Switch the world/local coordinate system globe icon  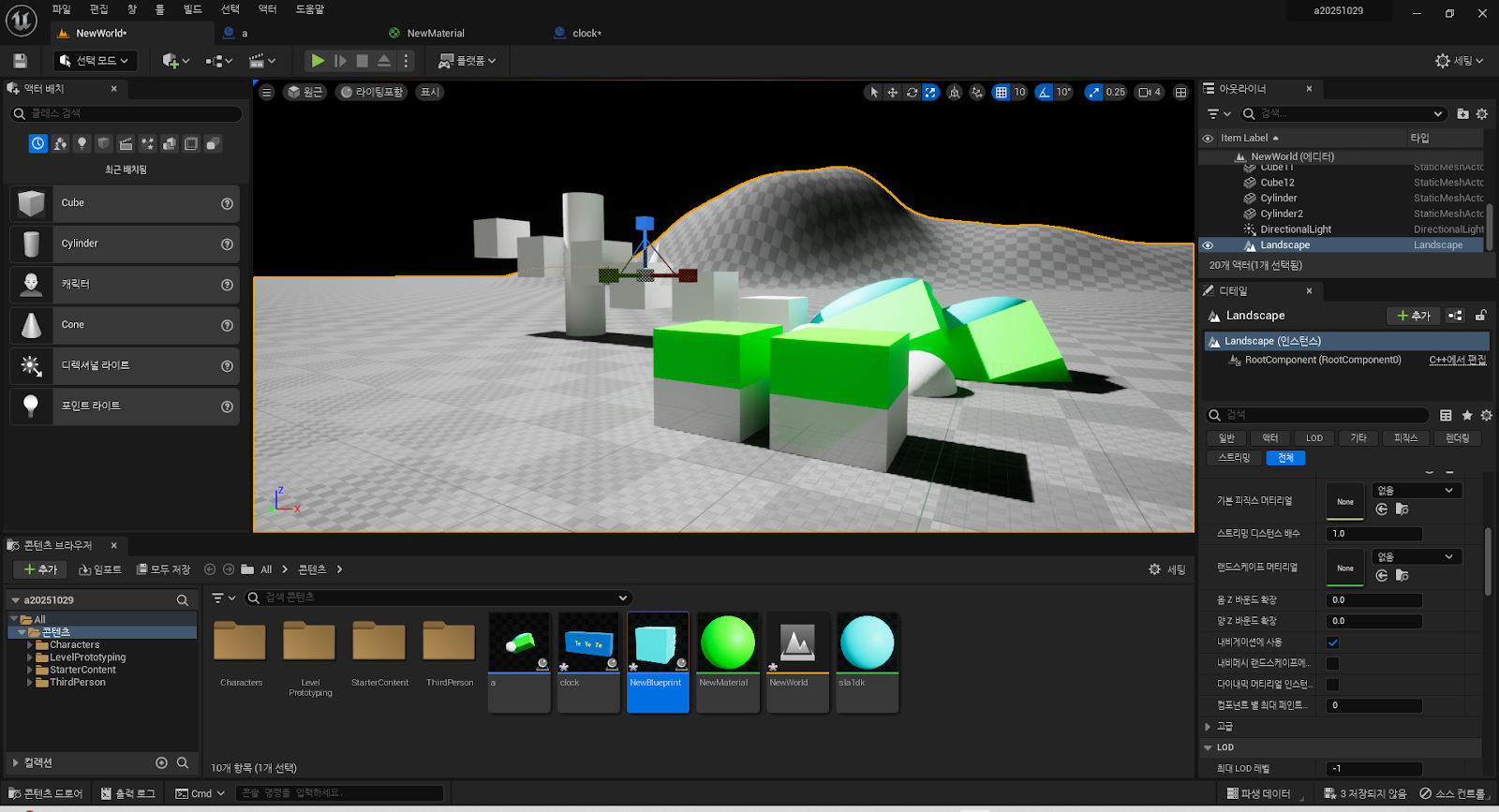[955, 92]
